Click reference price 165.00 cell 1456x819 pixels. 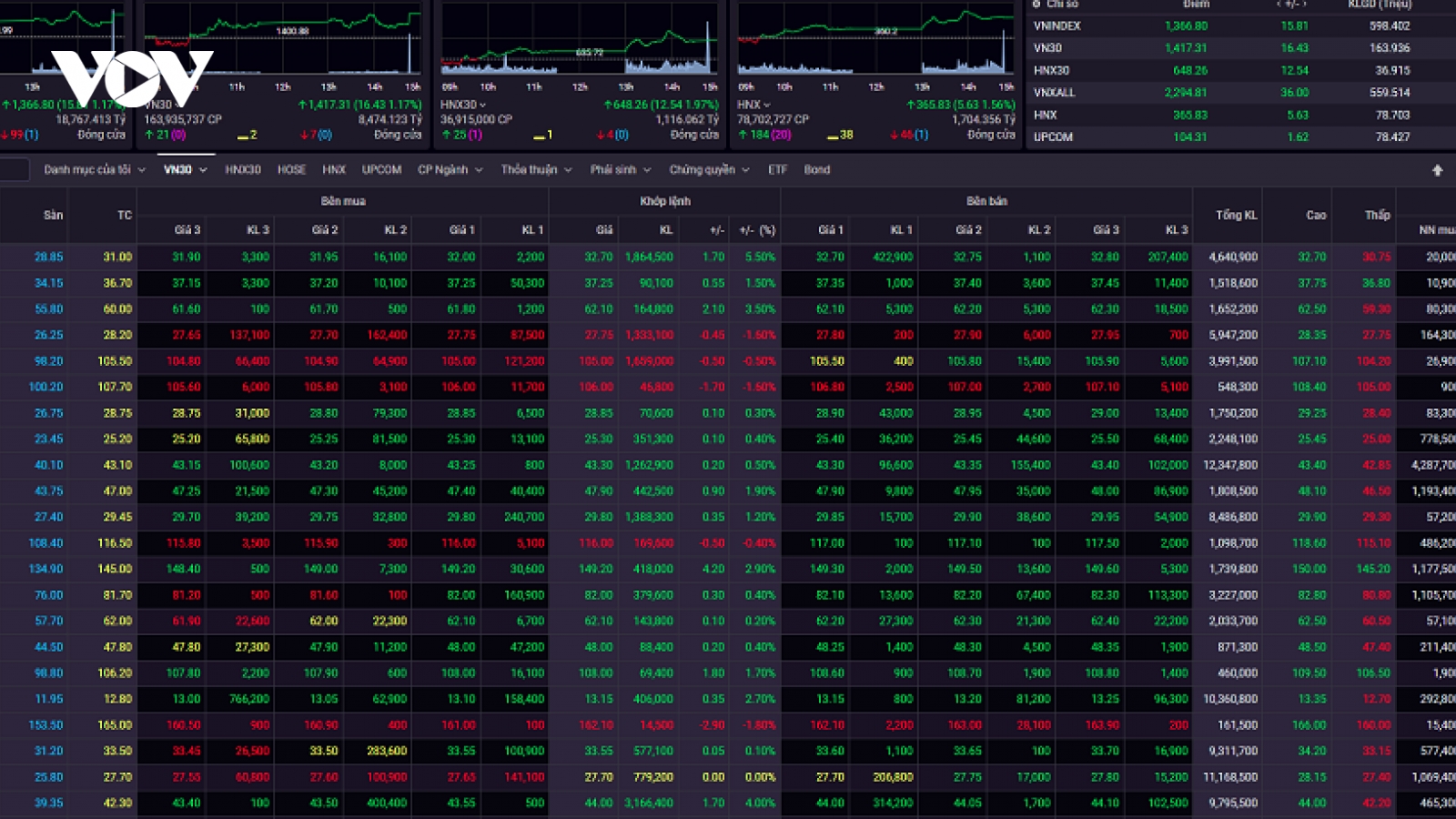tap(115, 725)
